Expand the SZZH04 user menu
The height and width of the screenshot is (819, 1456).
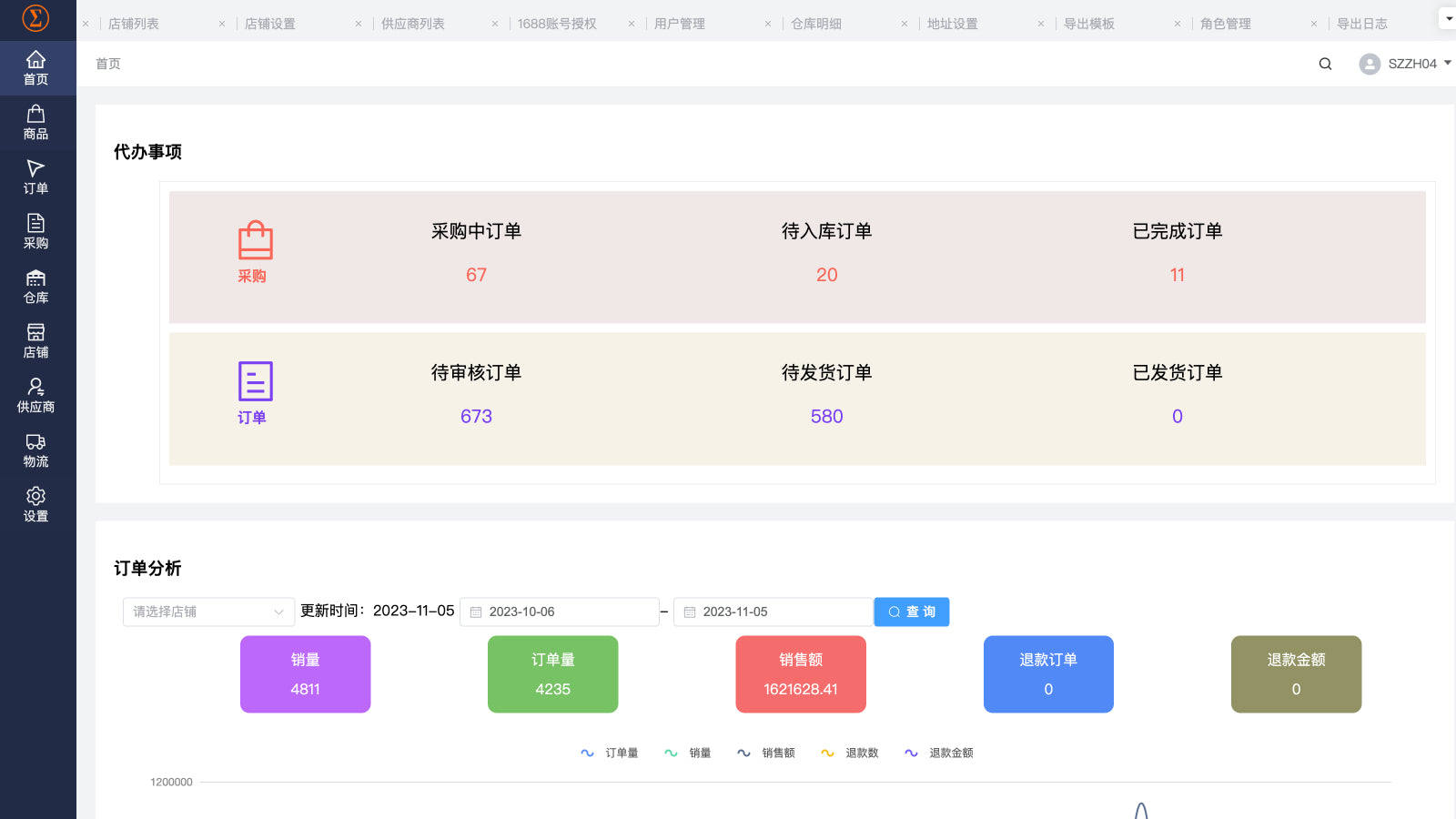pyautogui.click(x=1447, y=63)
